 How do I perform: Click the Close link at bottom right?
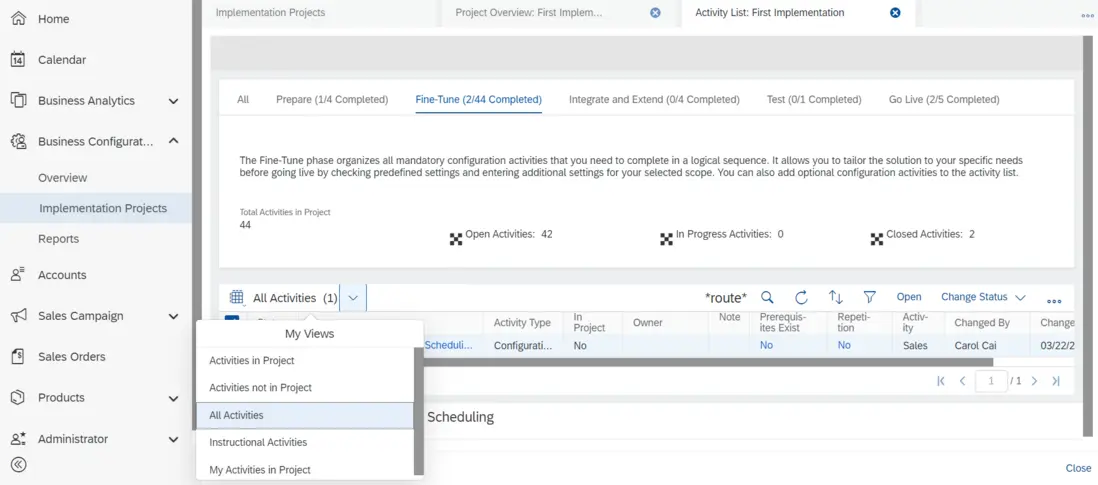click(x=1078, y=468)
